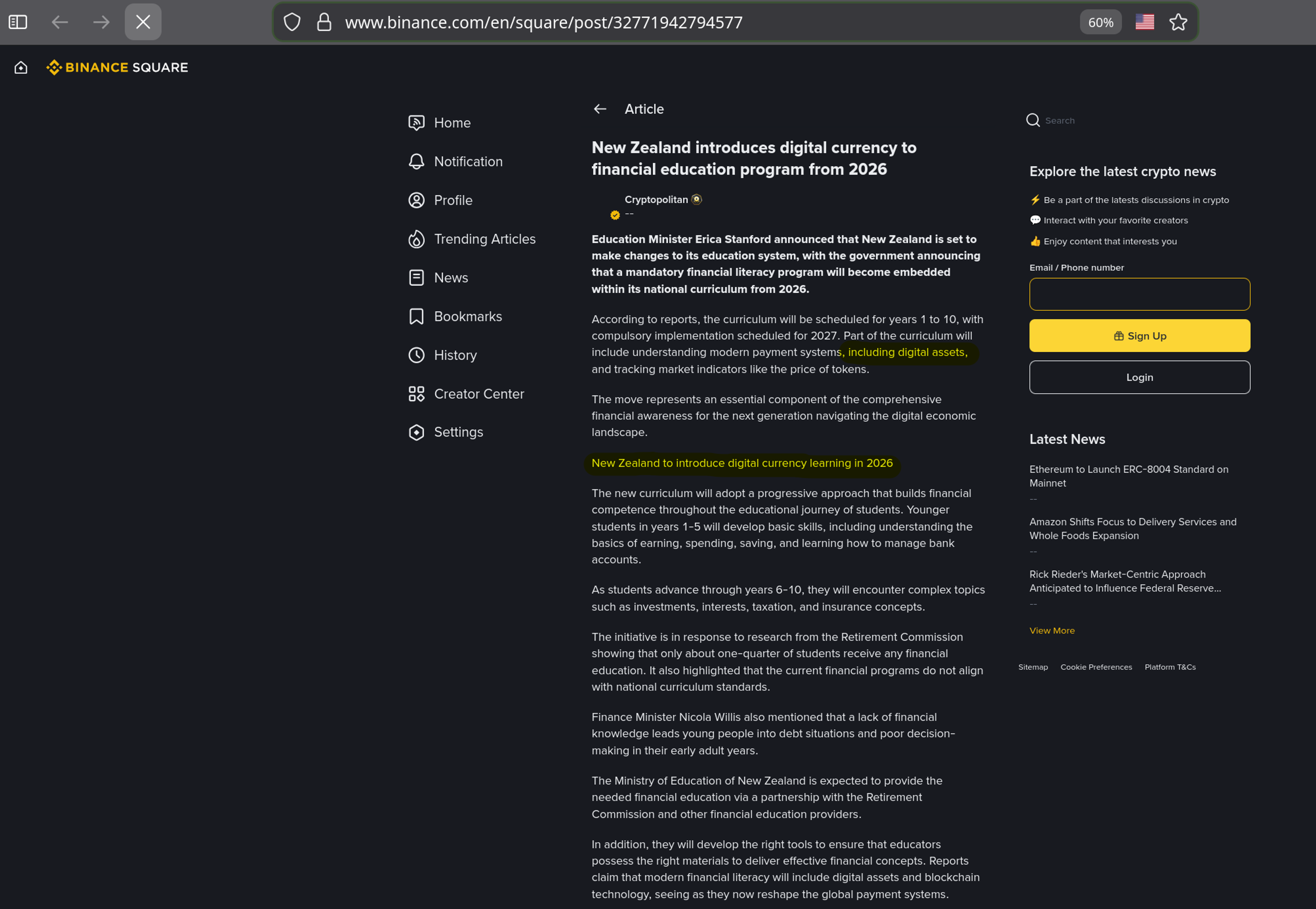
Task: Click the 60% zoom indicator
Action: [x=1100, y=22]
